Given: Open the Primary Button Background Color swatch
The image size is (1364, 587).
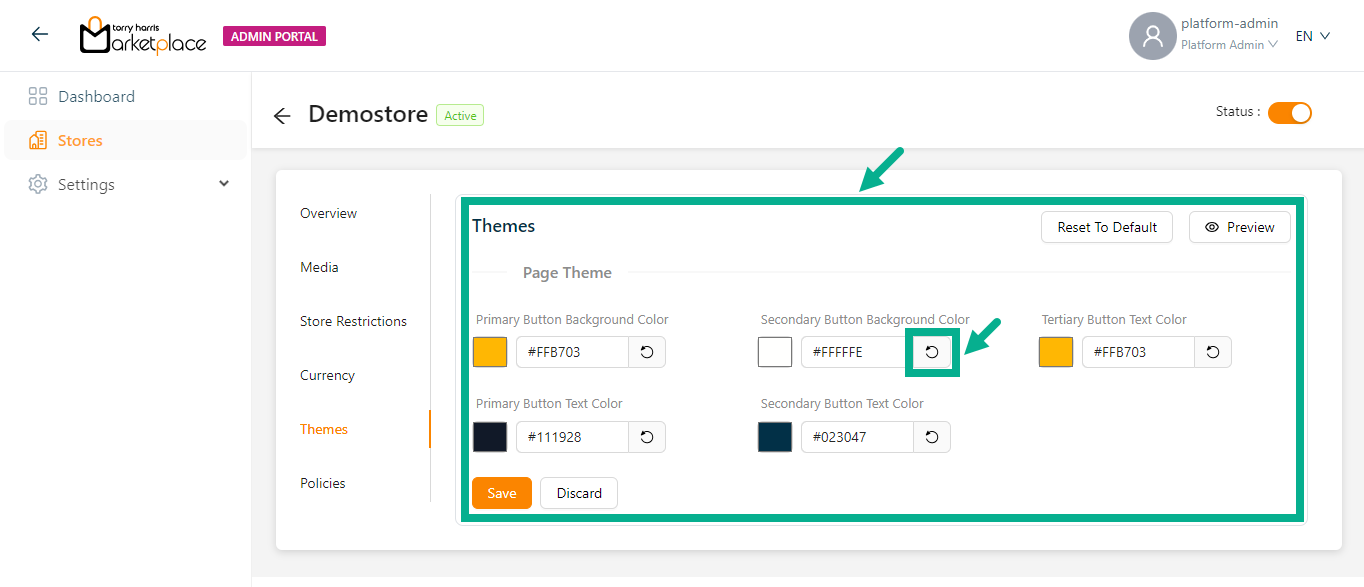Looking at the screenshot, I should [490, 352].
